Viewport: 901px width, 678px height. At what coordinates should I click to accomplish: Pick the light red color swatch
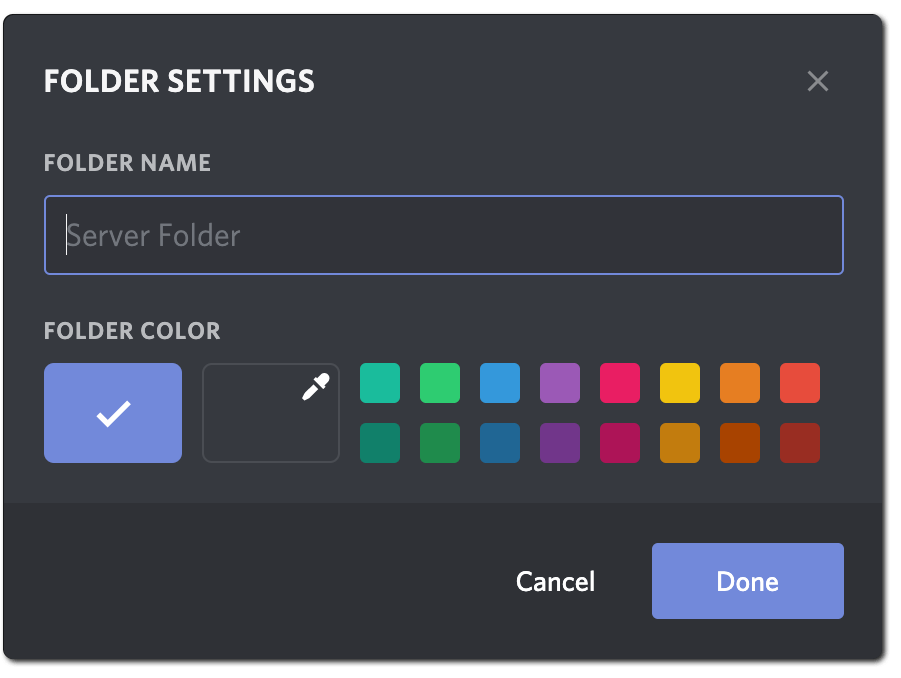click(800, 383)
